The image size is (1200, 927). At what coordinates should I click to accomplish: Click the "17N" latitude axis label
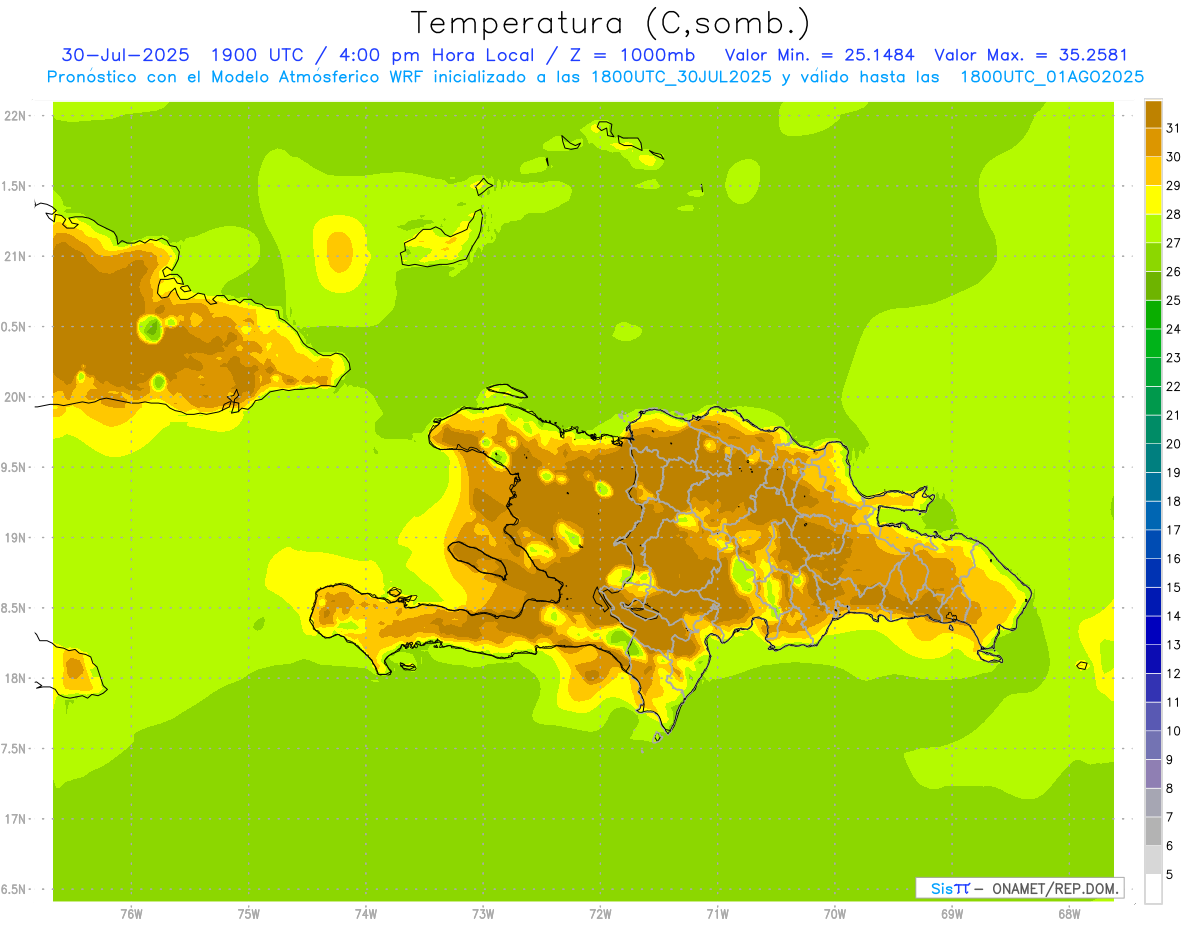[15, 819]
